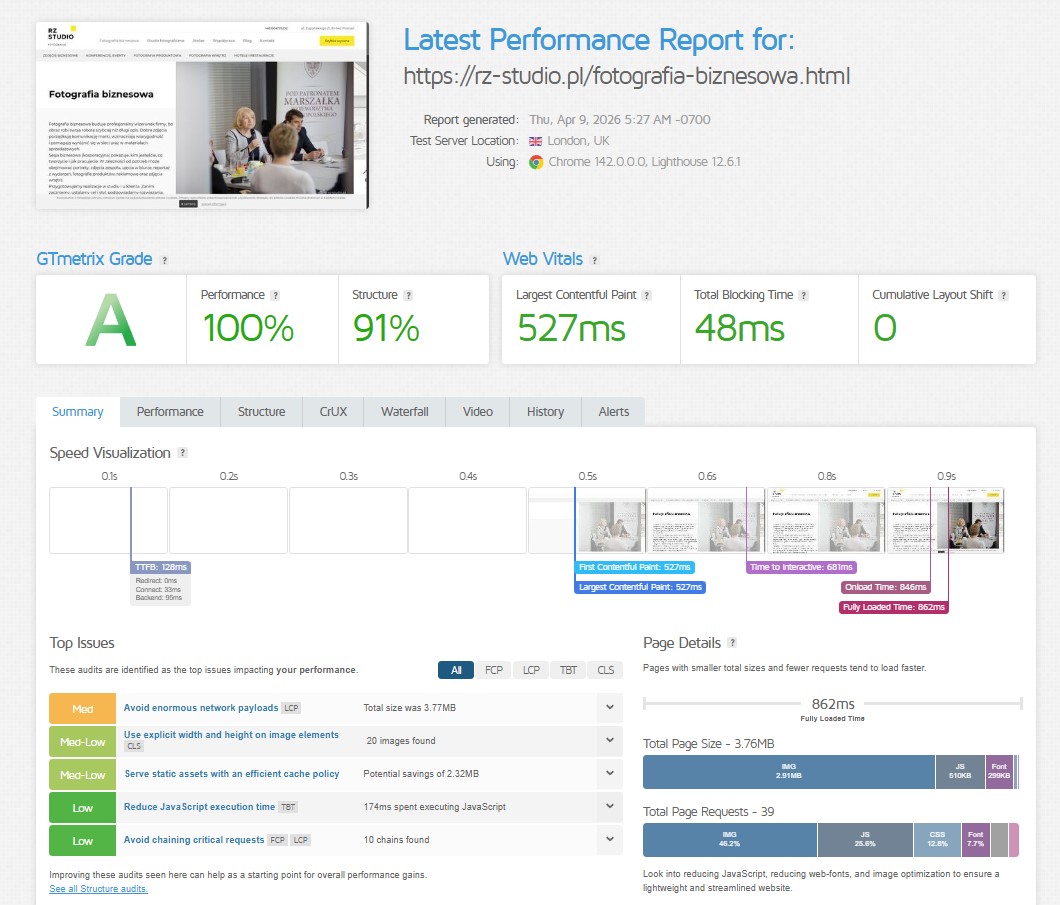
Task: Click Speed Visualization help icon
Action: click(x=182, y=453)
